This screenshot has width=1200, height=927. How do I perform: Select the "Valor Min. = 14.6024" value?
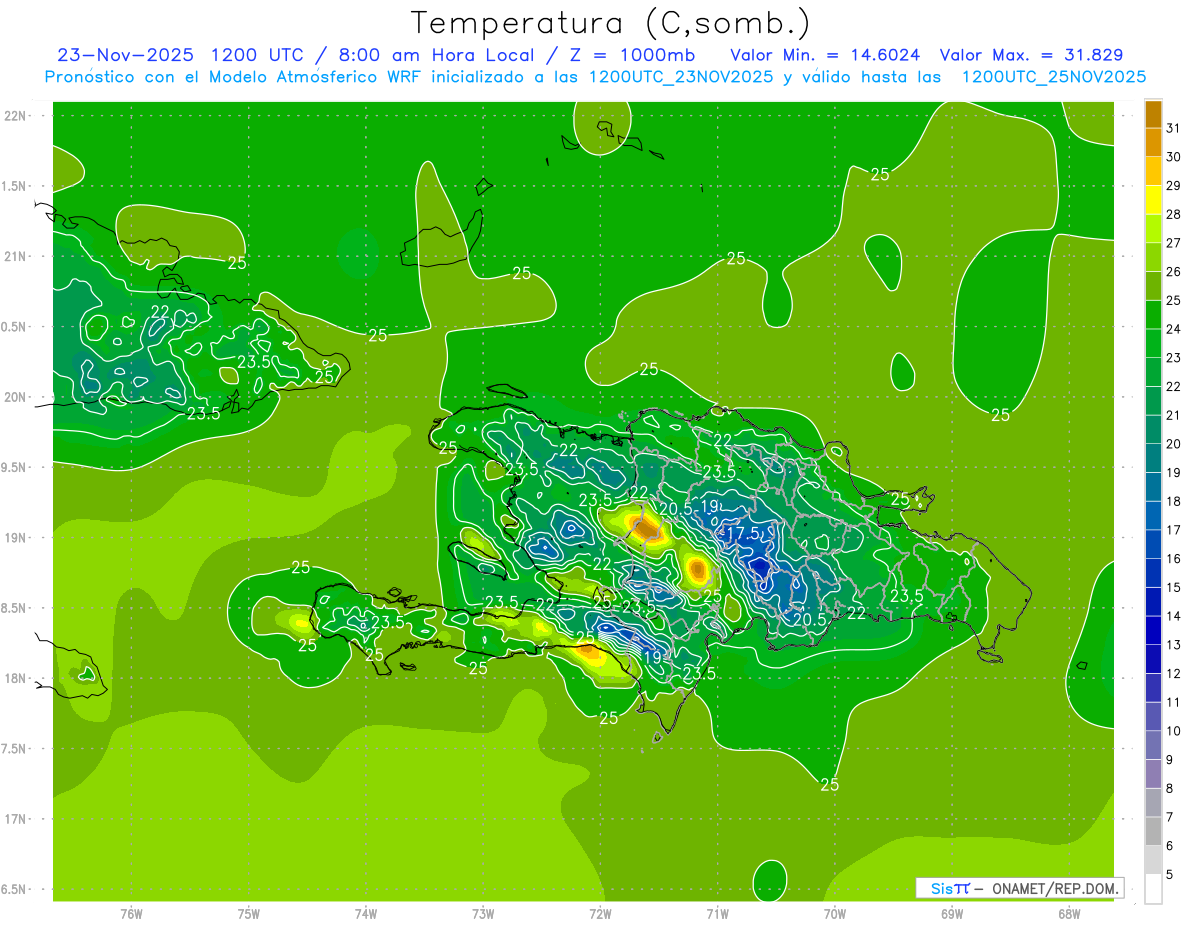point(826,55)
